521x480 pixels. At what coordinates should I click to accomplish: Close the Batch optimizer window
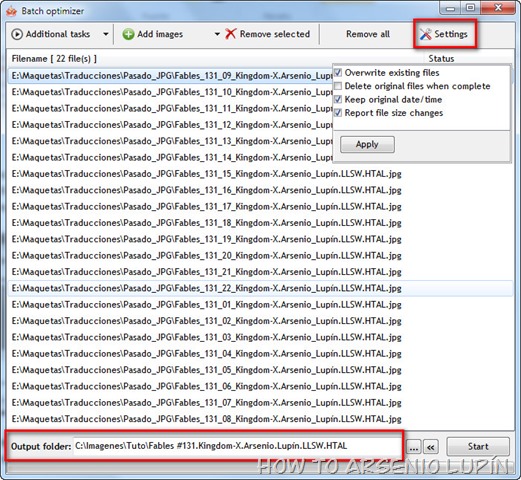click(498, 8)
